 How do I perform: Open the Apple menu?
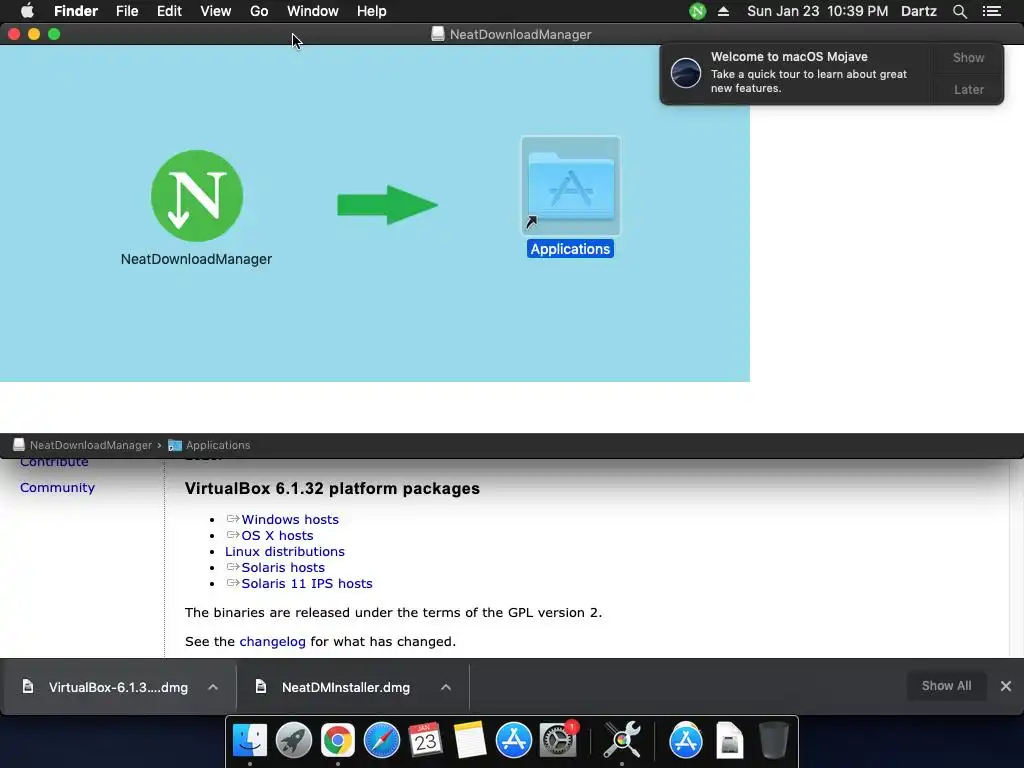27,11
